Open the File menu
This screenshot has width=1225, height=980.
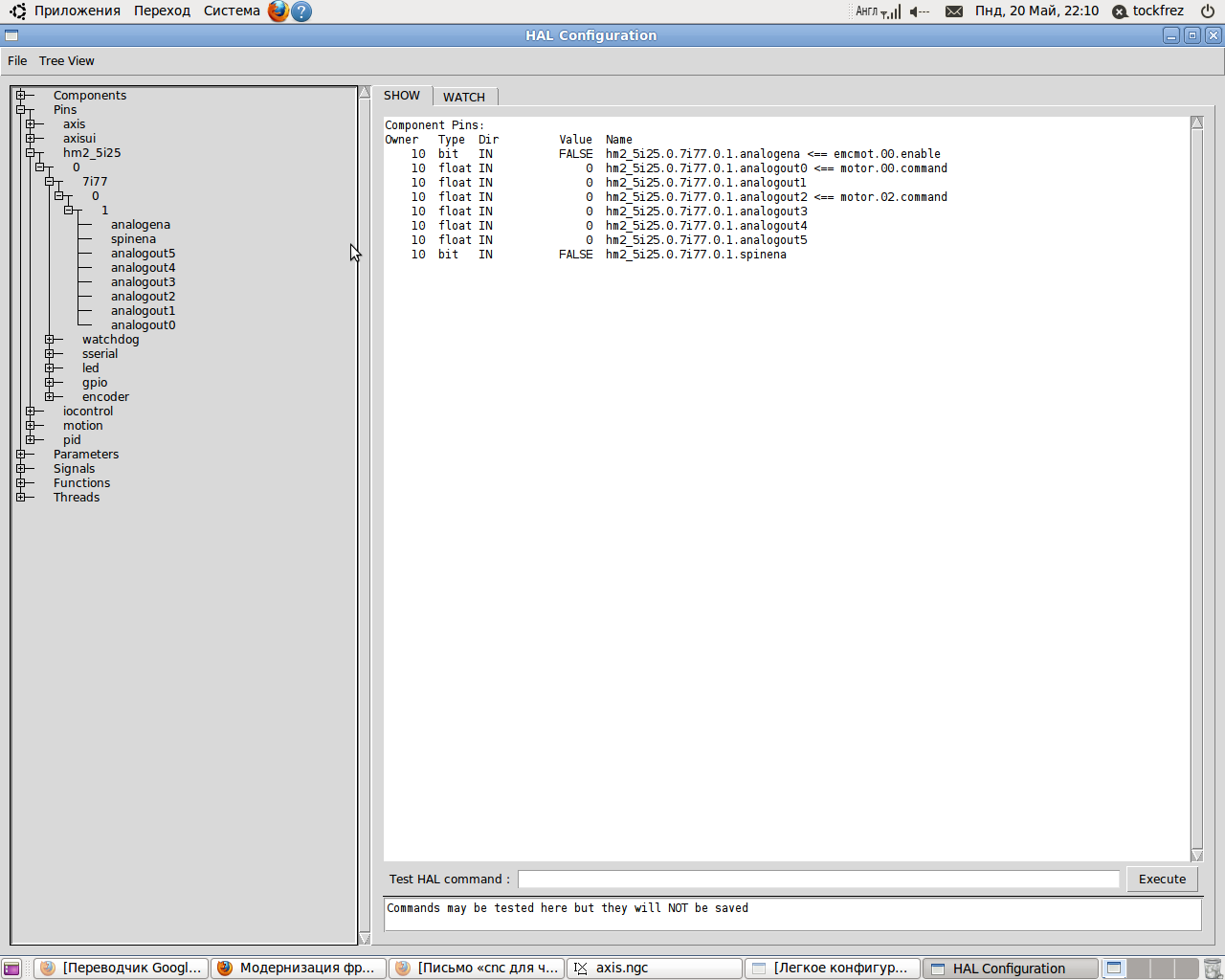[17, 61]
